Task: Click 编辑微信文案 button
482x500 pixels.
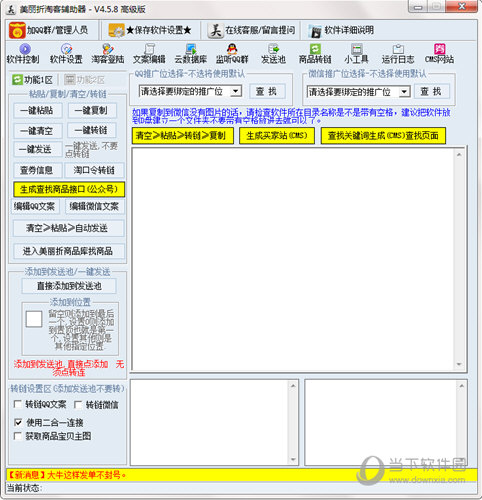Action: pyautogui.click(x=94, y=207)
